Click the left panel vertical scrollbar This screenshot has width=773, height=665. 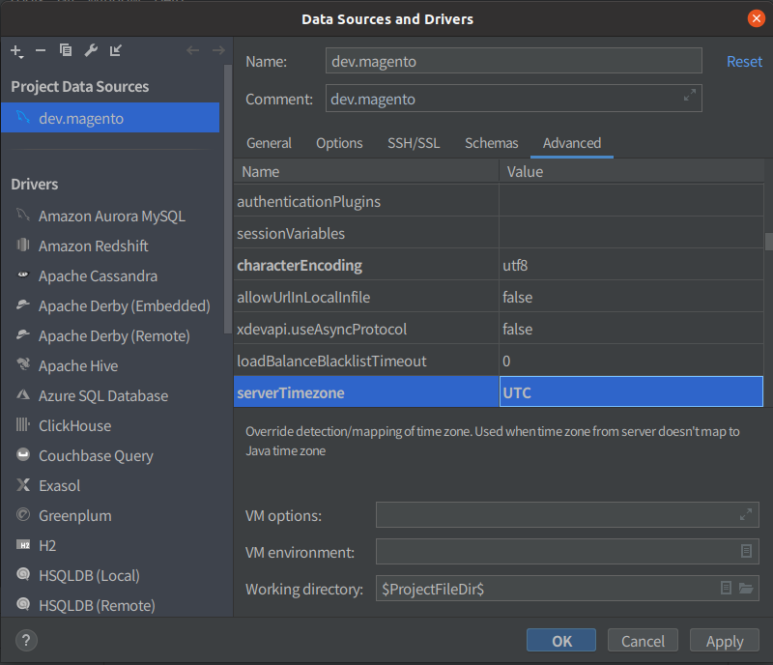[227, 199]
